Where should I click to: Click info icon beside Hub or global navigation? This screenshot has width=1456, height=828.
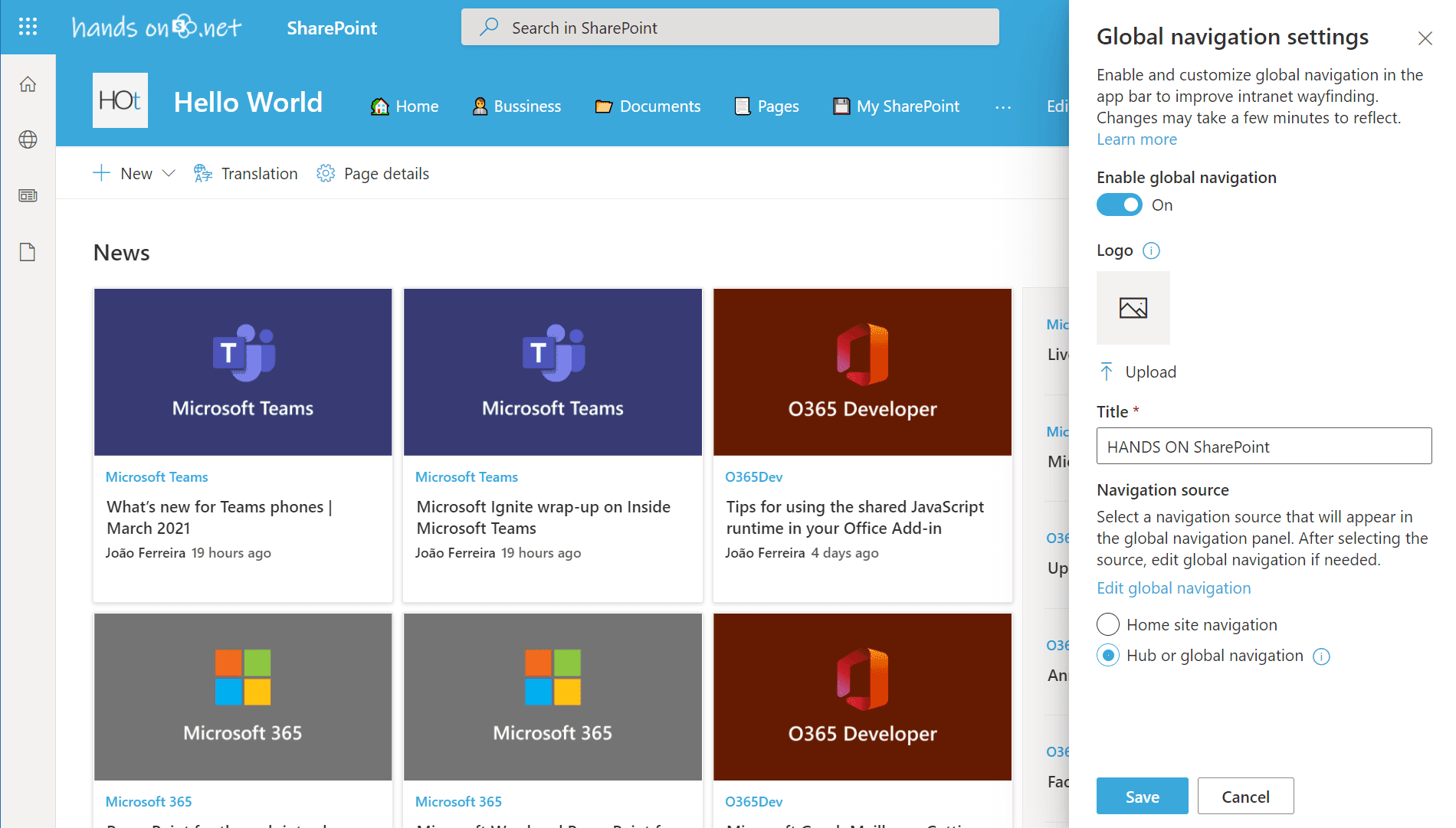1321,656
